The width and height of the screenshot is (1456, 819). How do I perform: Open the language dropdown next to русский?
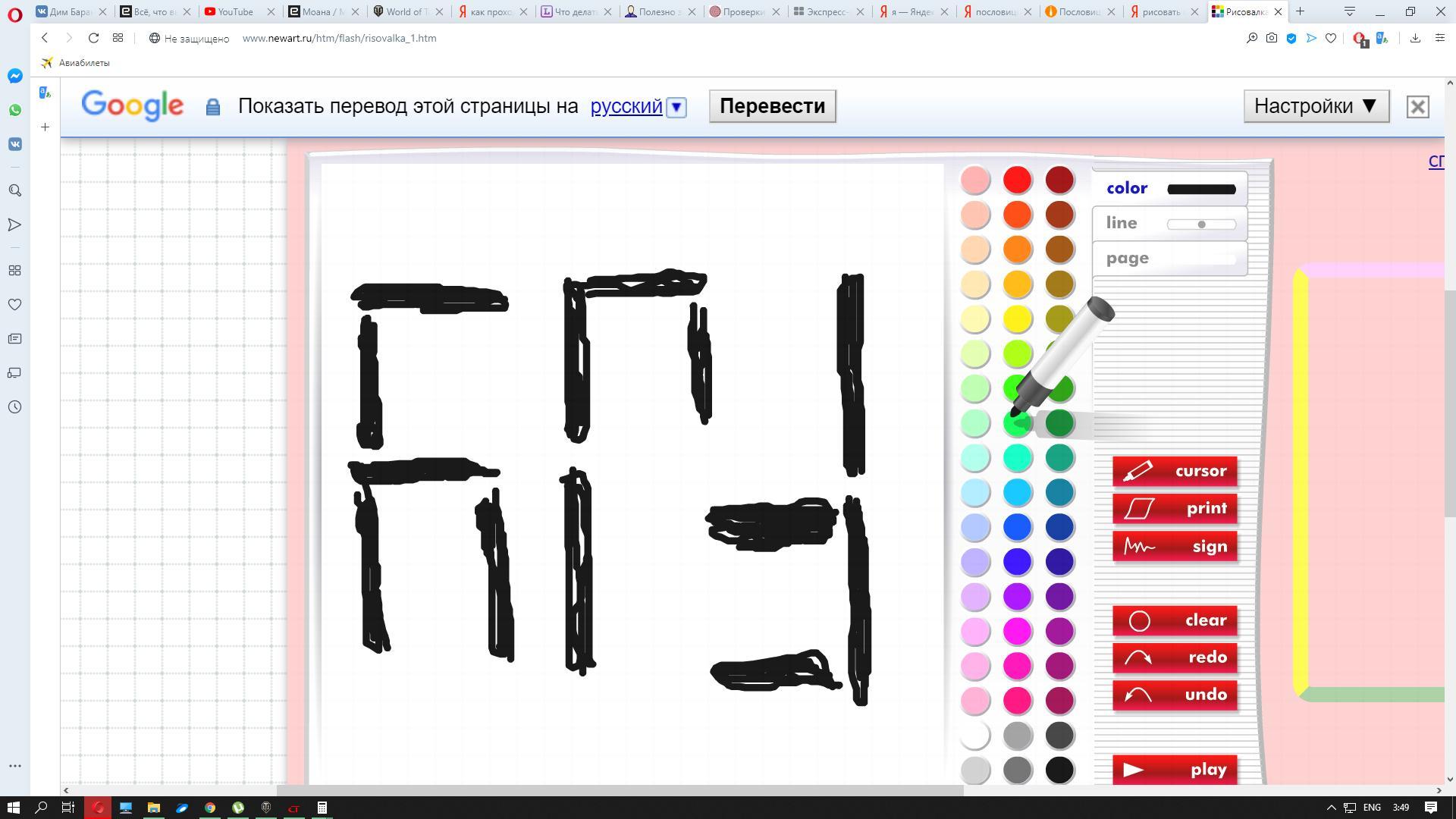[x=676, y=107]
